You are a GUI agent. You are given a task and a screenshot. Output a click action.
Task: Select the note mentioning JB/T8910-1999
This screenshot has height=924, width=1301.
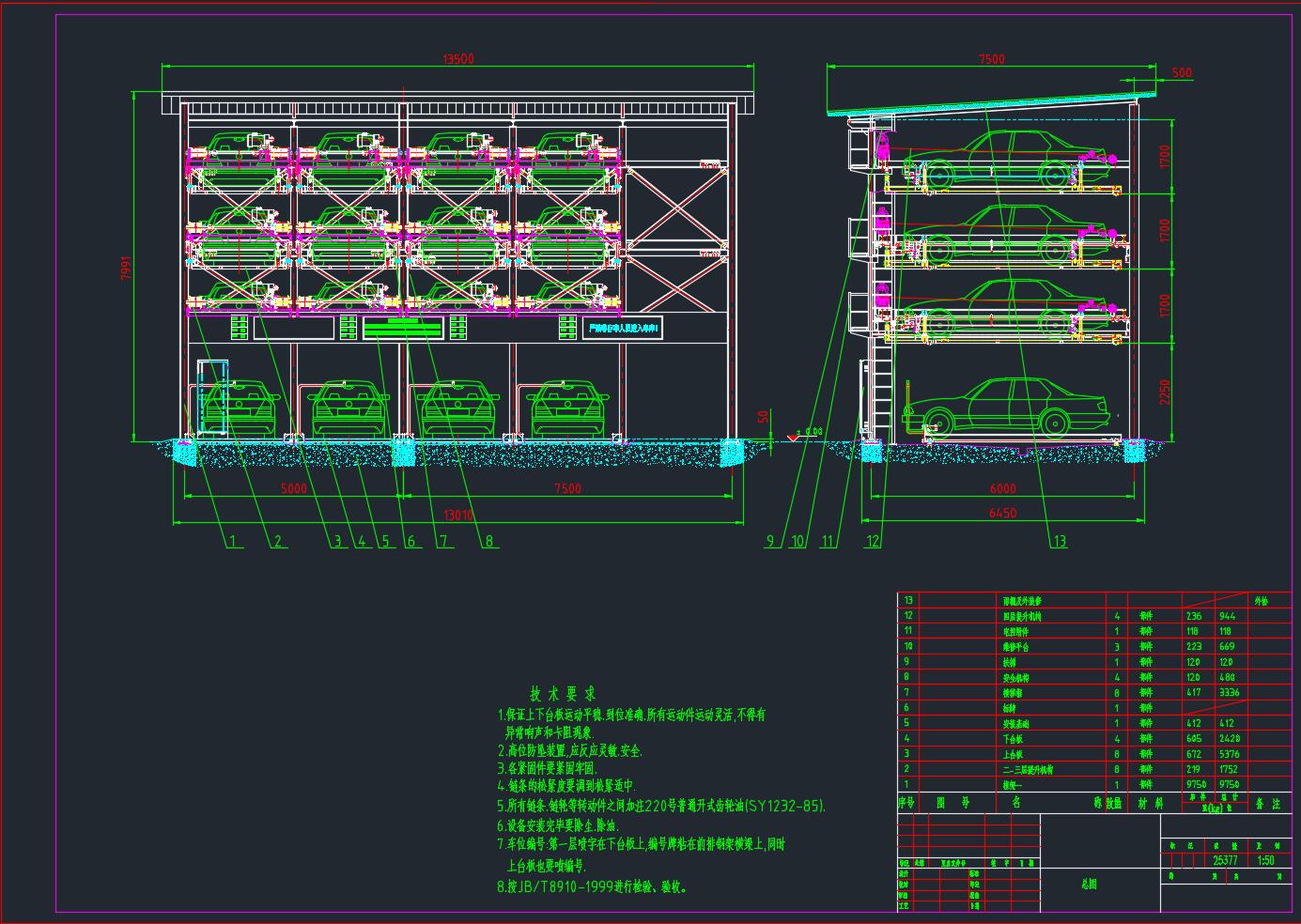tap(591, 886)
